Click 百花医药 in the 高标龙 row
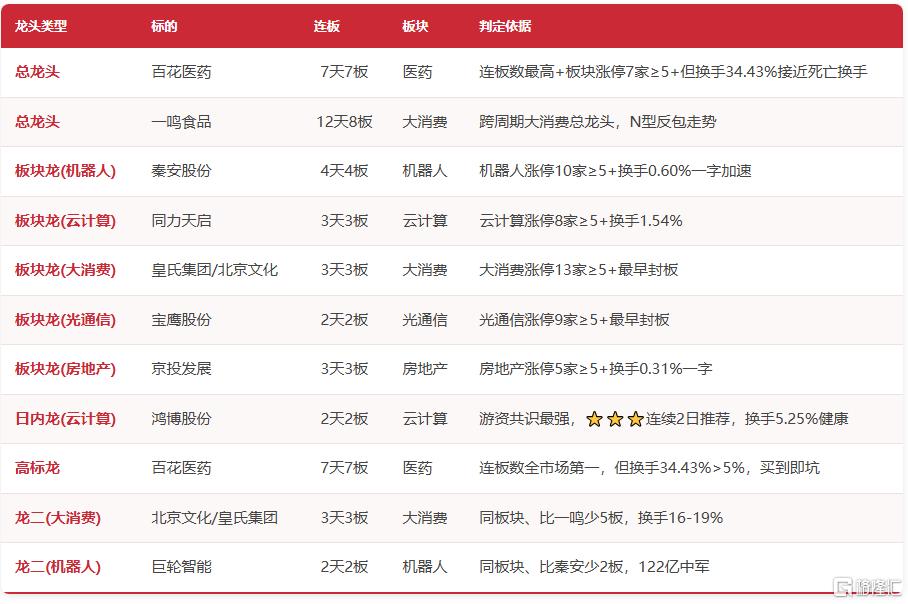Screen dimensions: 908x604 181,468
